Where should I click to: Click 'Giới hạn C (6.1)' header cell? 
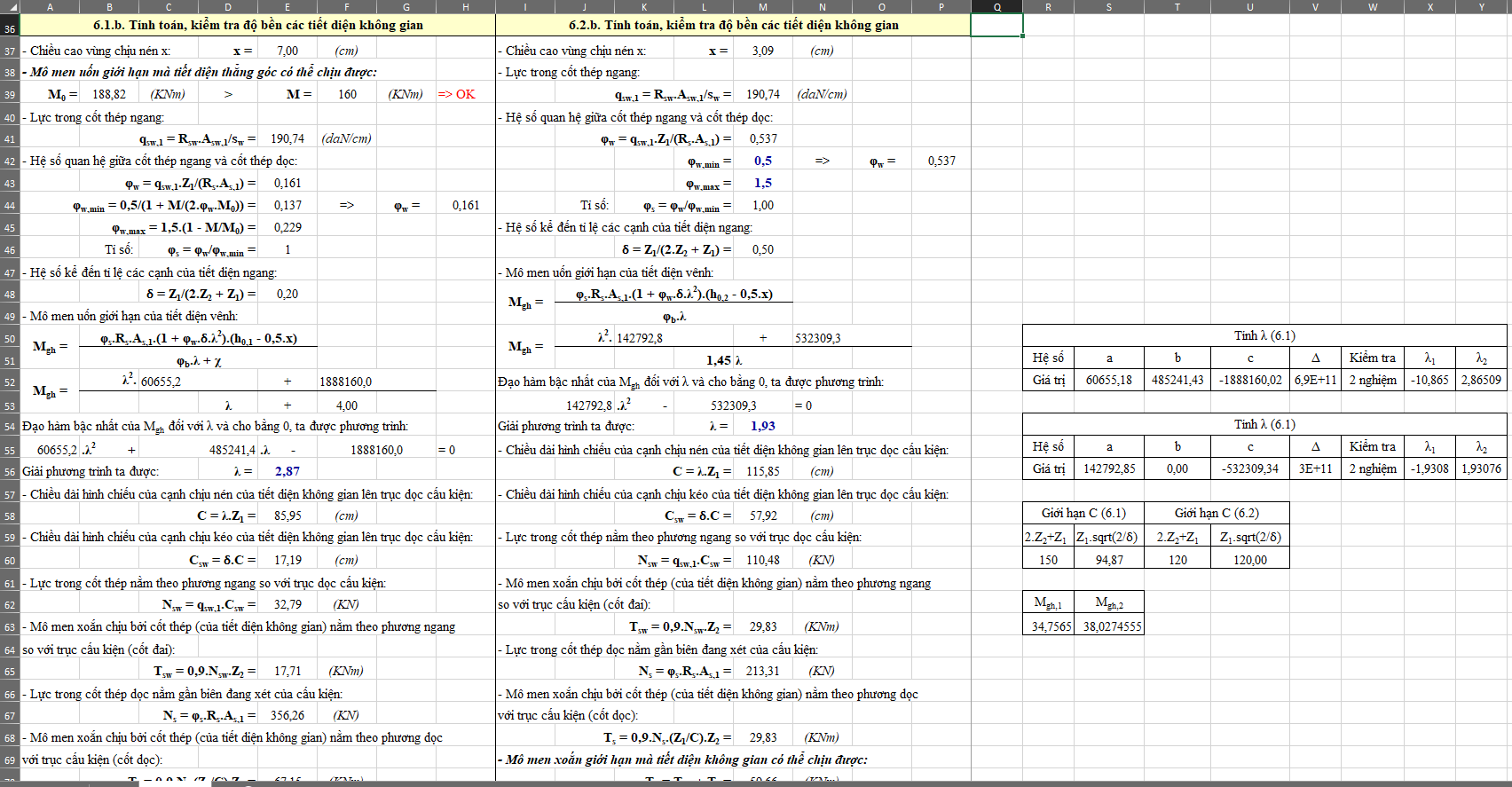1083,513
